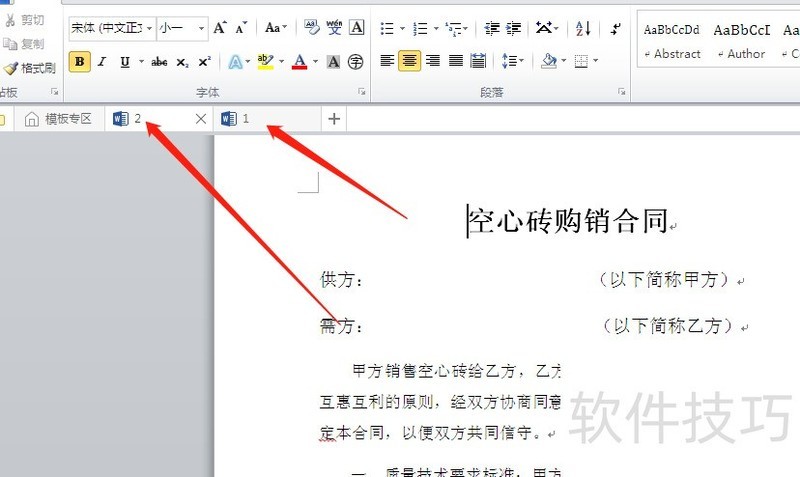Click the Asian Layout icon
800x477 pixels.
[x=544, y=28]
